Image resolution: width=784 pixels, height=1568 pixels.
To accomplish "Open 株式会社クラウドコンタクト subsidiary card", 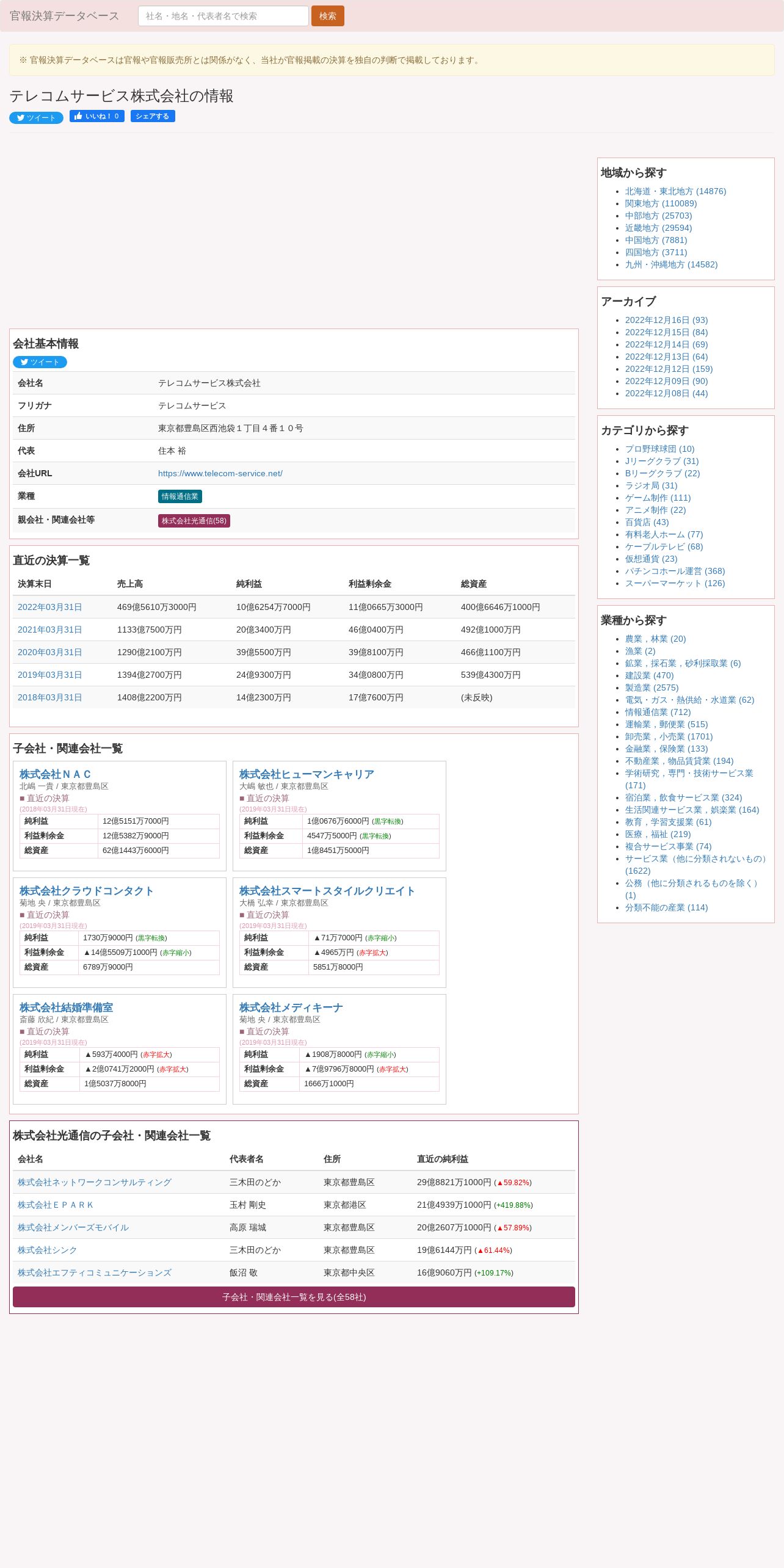I will point(86,891).
